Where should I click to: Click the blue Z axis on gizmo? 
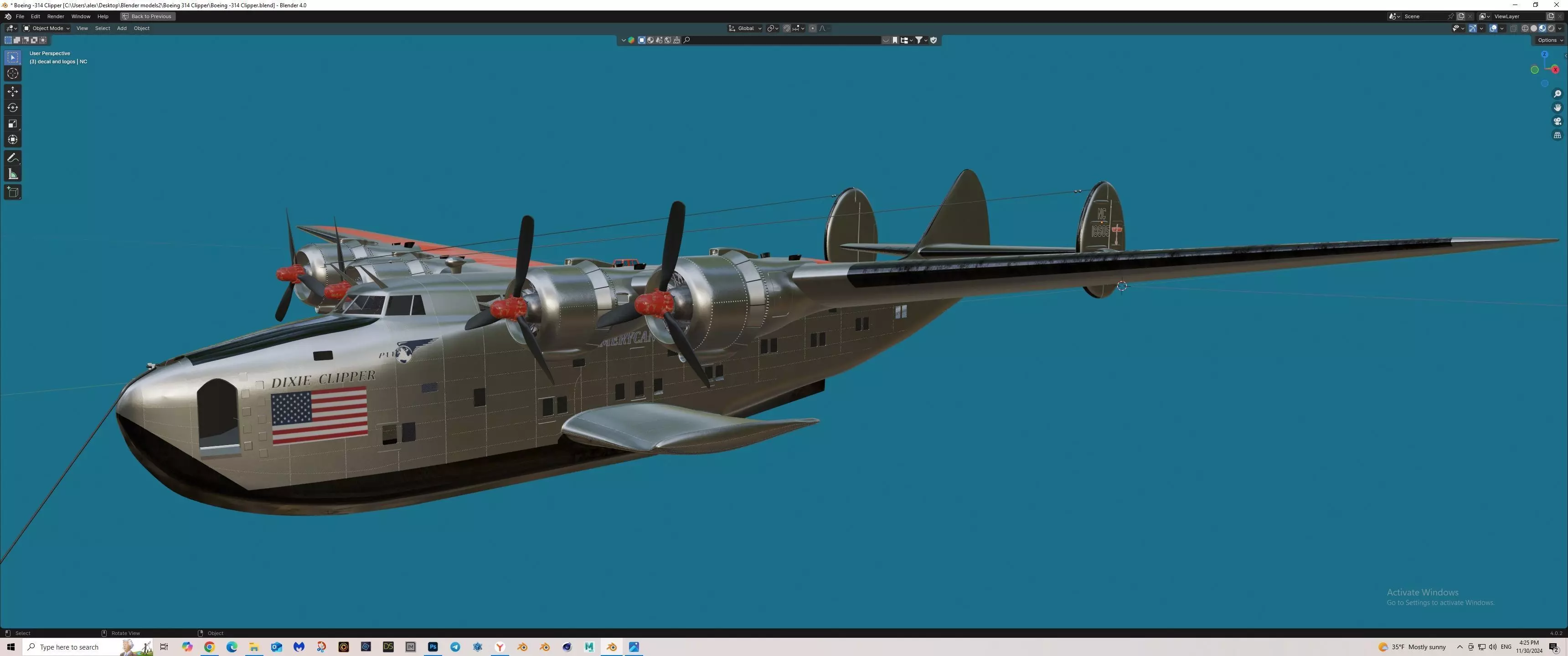pyautogui.click(x=1544, y=55)
